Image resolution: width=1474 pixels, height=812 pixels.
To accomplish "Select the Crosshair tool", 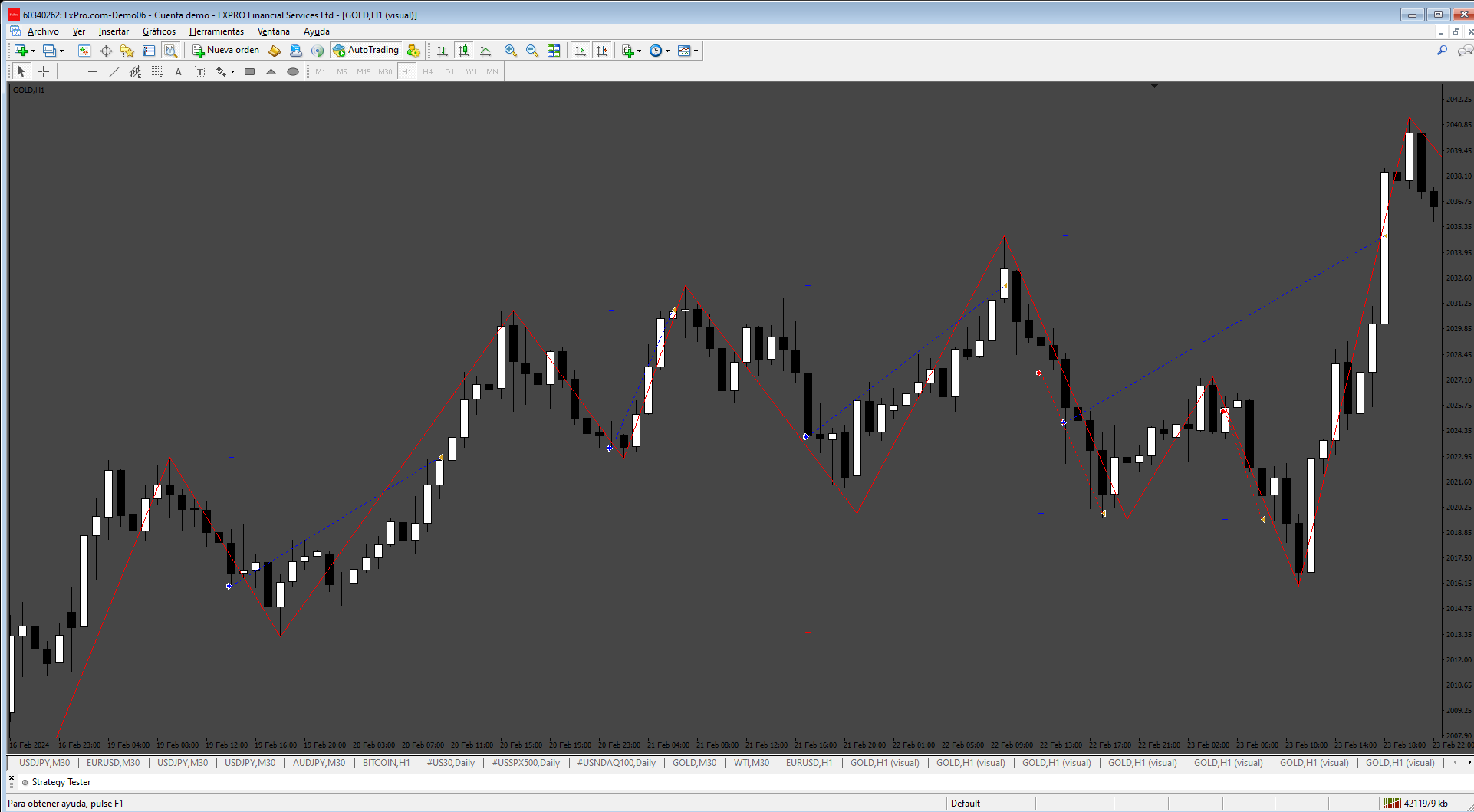I will pos(44,71).
